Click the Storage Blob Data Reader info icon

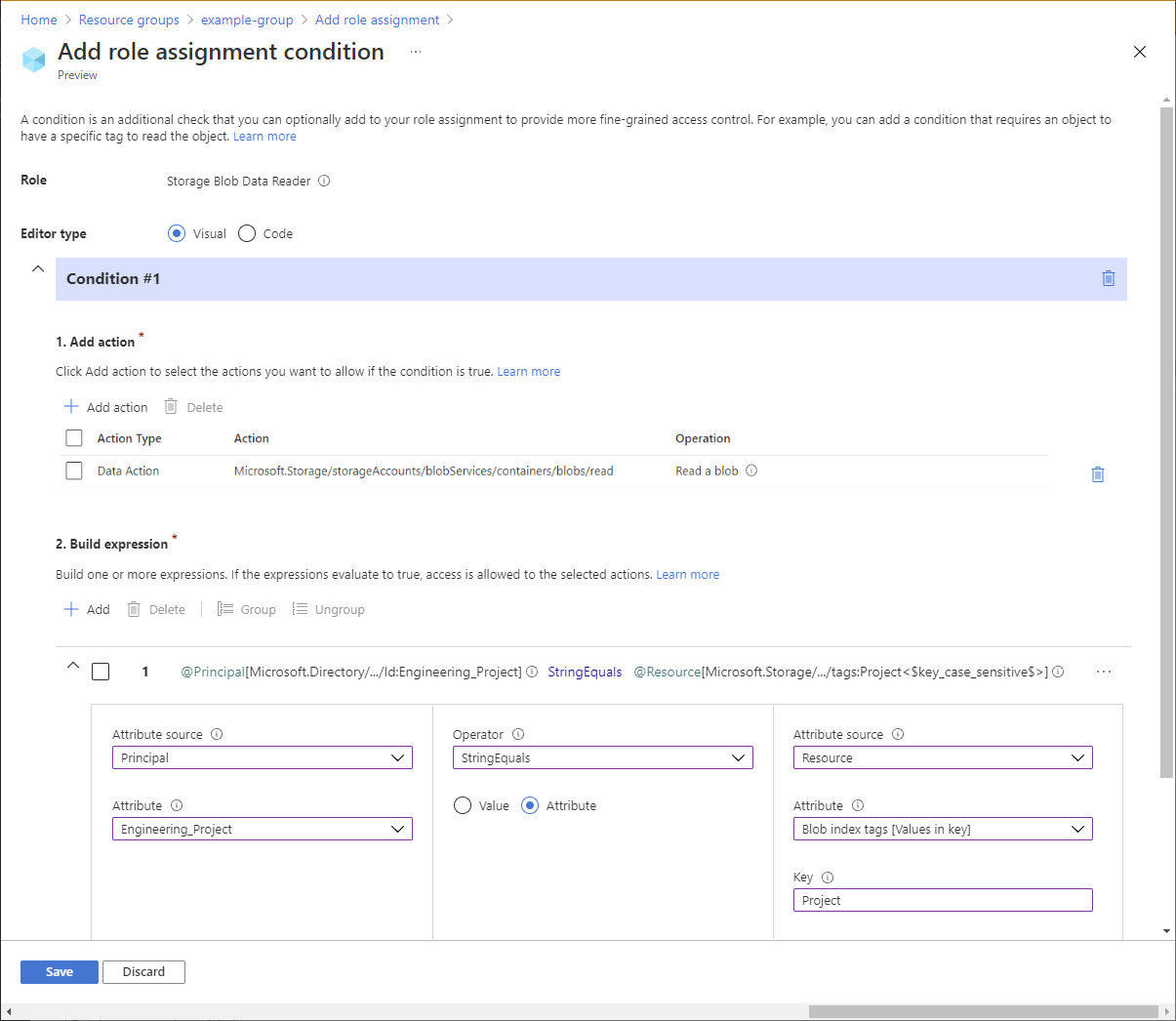(x=323, y=181)
